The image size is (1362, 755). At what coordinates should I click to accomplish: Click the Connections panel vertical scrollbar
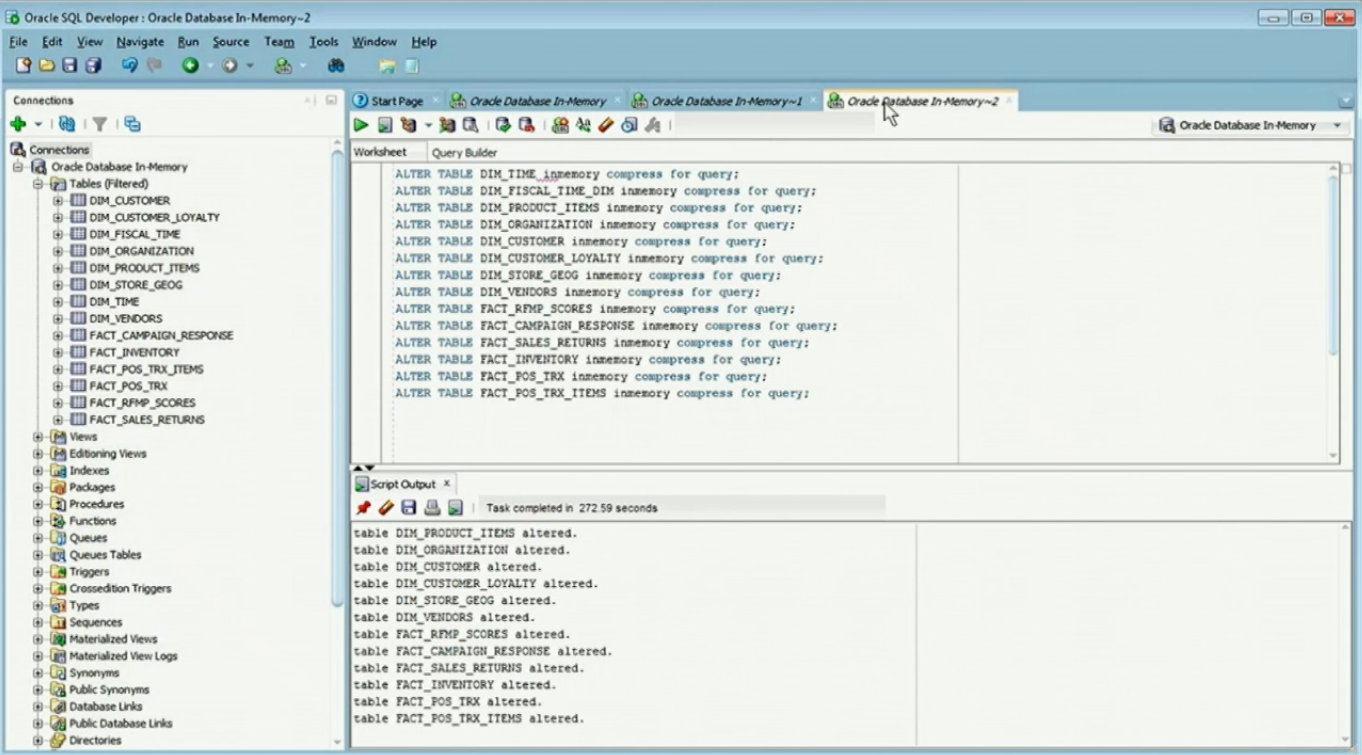(337, 380)
